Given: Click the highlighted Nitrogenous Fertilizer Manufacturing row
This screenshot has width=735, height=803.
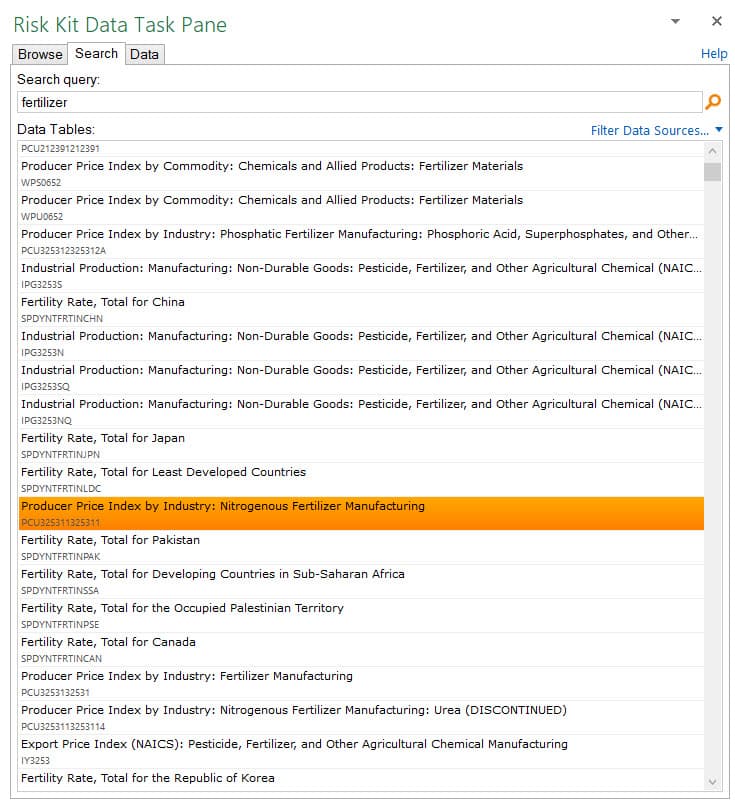Looking at the screenshot, I should pyautogui.click(x=361, y=513).
